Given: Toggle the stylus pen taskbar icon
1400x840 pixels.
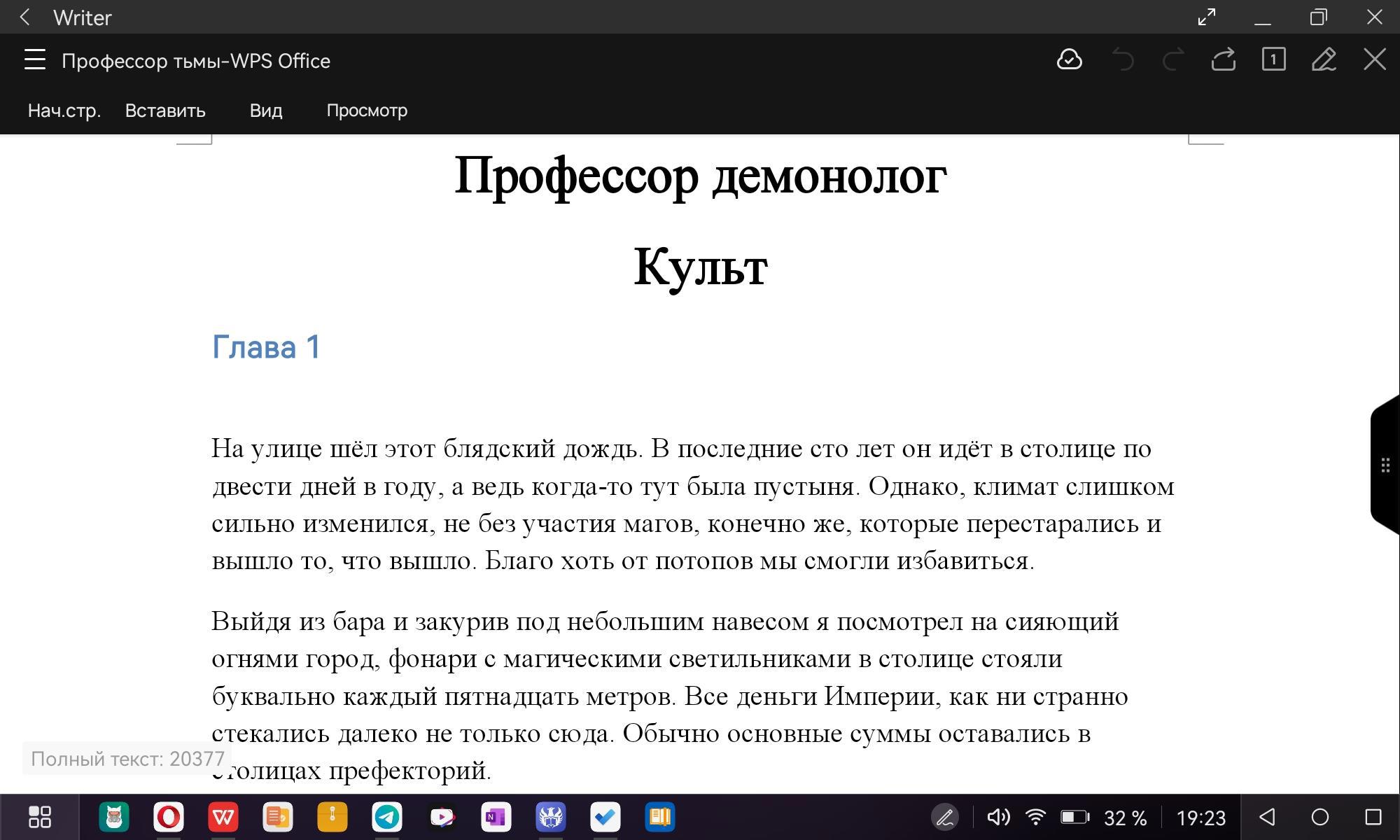Looking at the screenshot, I should point(945,817).
